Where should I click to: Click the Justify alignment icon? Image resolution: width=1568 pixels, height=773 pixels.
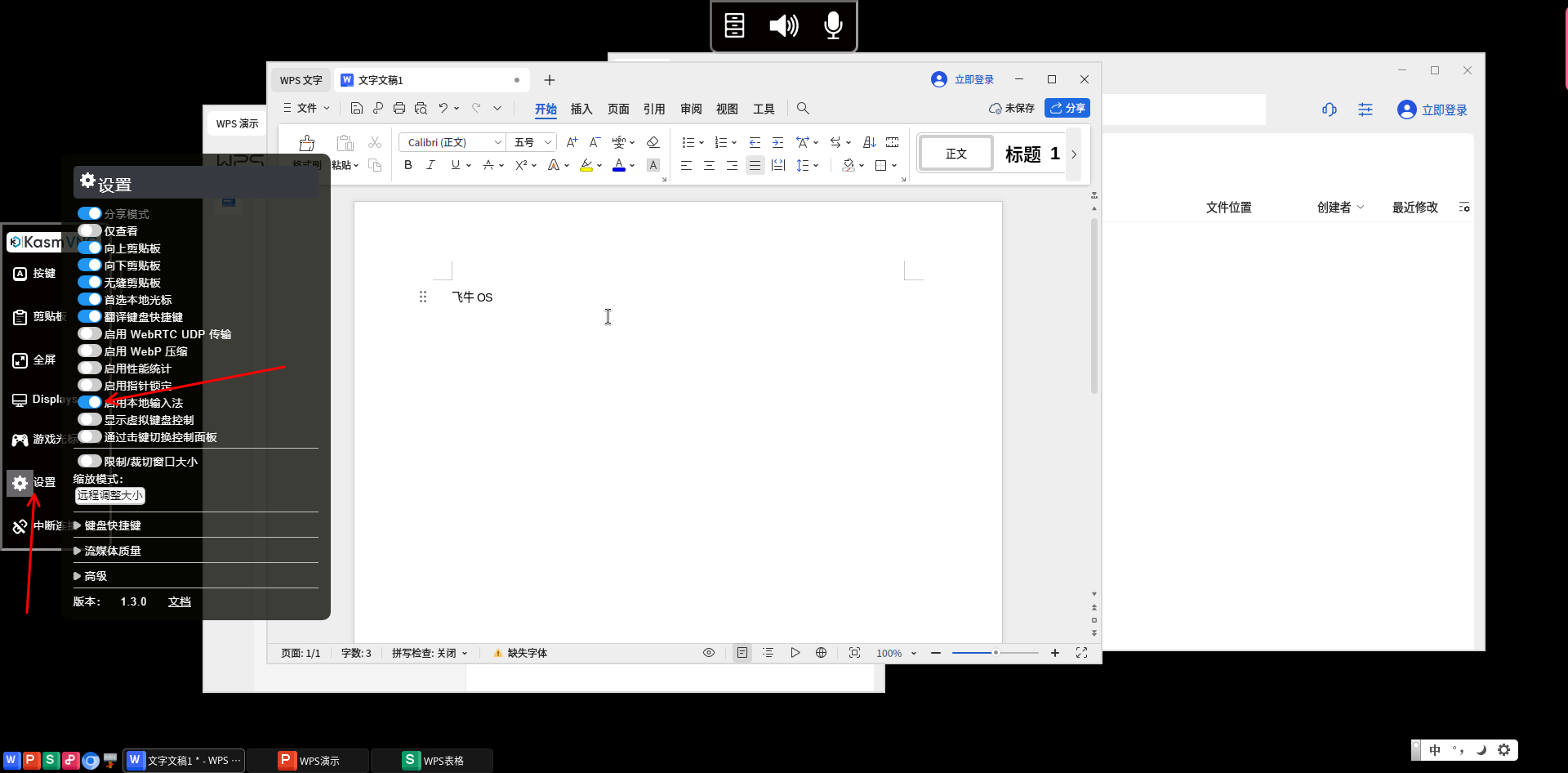pos(755,165)
